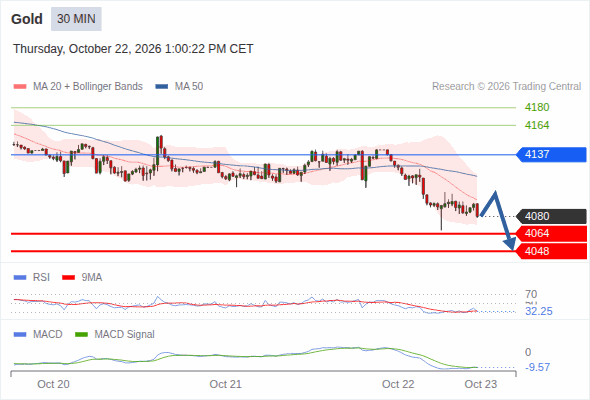Viewport: 590px width, 400px height.
Task: Click the MACD zero level label
Action: coord(528,352)
